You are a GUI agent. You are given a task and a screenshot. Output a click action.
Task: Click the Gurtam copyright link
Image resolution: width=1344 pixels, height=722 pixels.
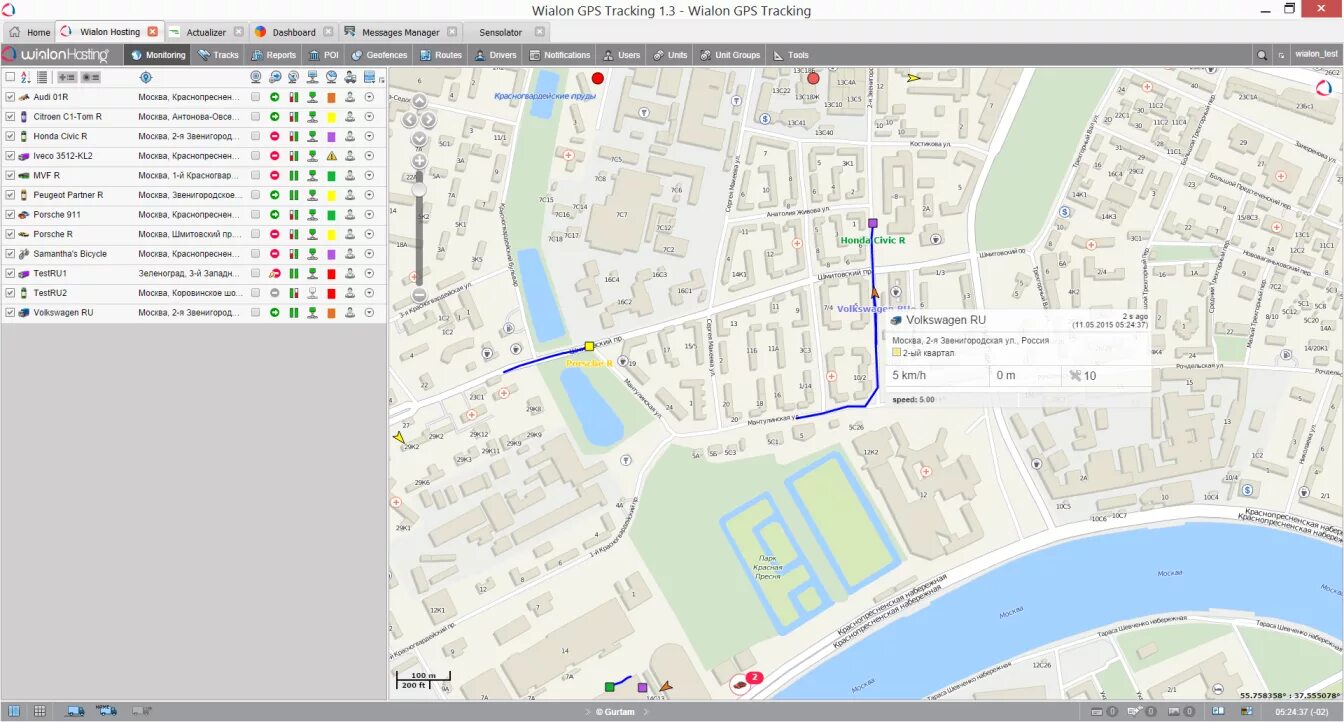(x=615, y=712)
